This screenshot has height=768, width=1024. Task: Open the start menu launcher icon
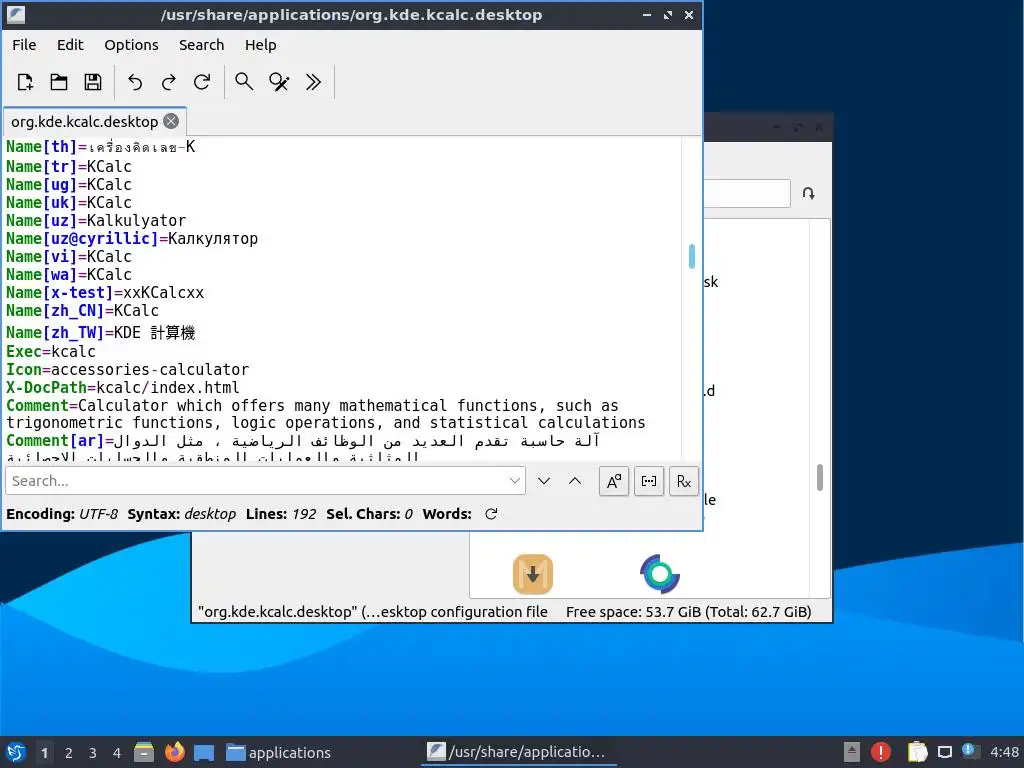click(x=16, y=752)
